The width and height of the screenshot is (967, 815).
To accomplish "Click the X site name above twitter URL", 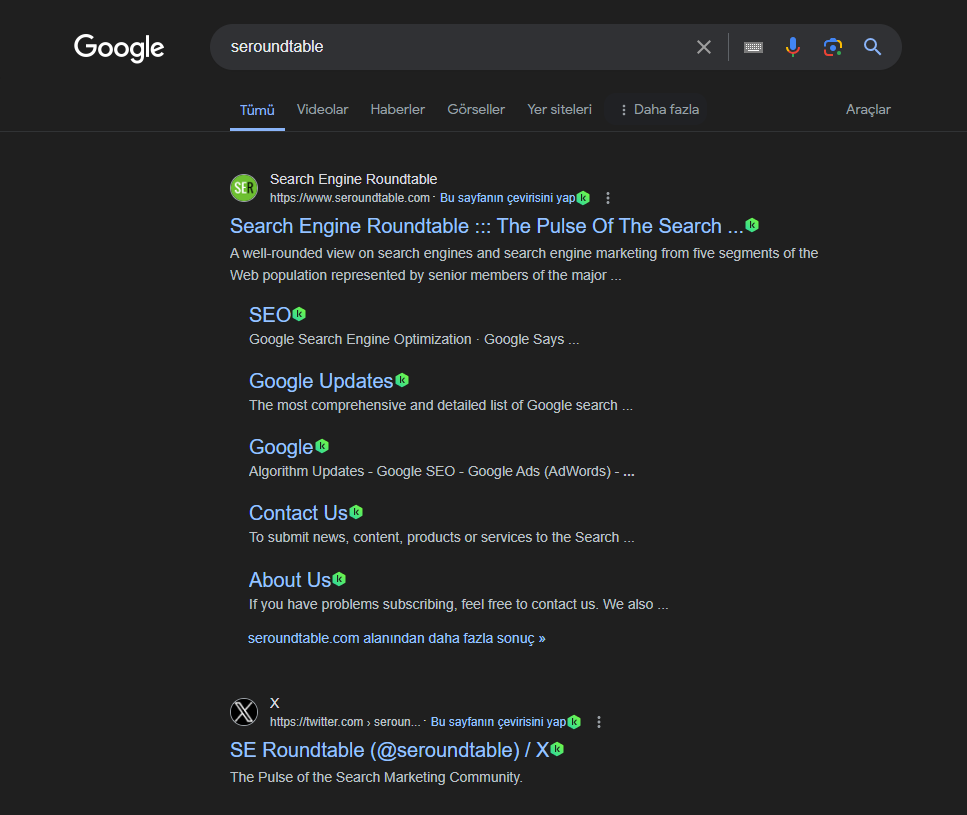I will [x=274, y=703].
